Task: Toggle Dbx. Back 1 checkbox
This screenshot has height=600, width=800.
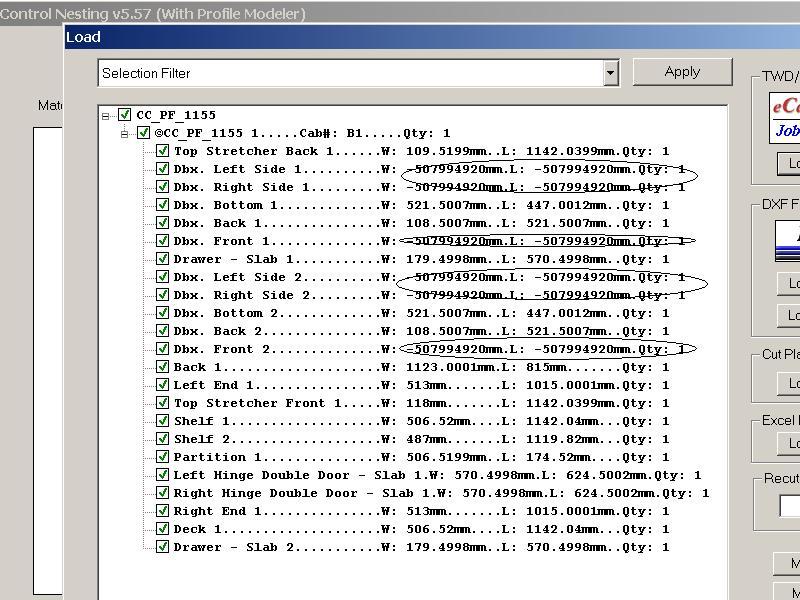Action: click(162, 223)
